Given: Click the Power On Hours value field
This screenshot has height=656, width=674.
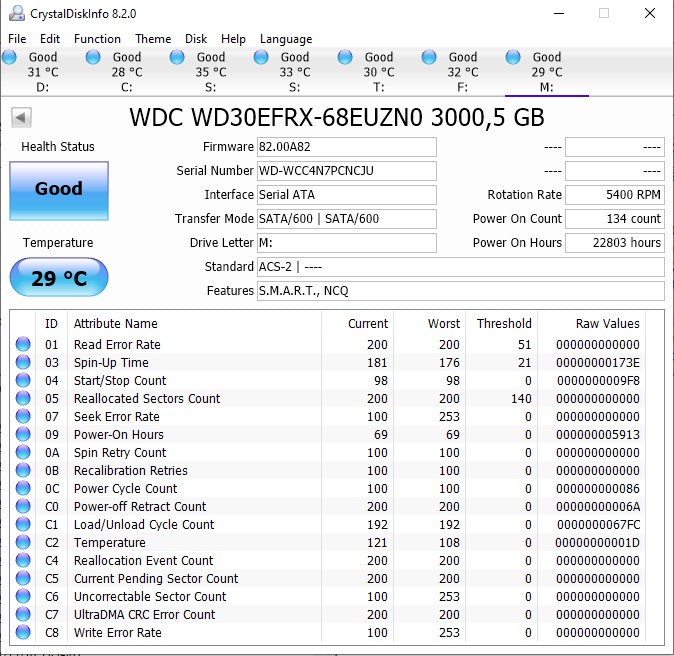Looking at the screenshot, I should click(614, 243).
